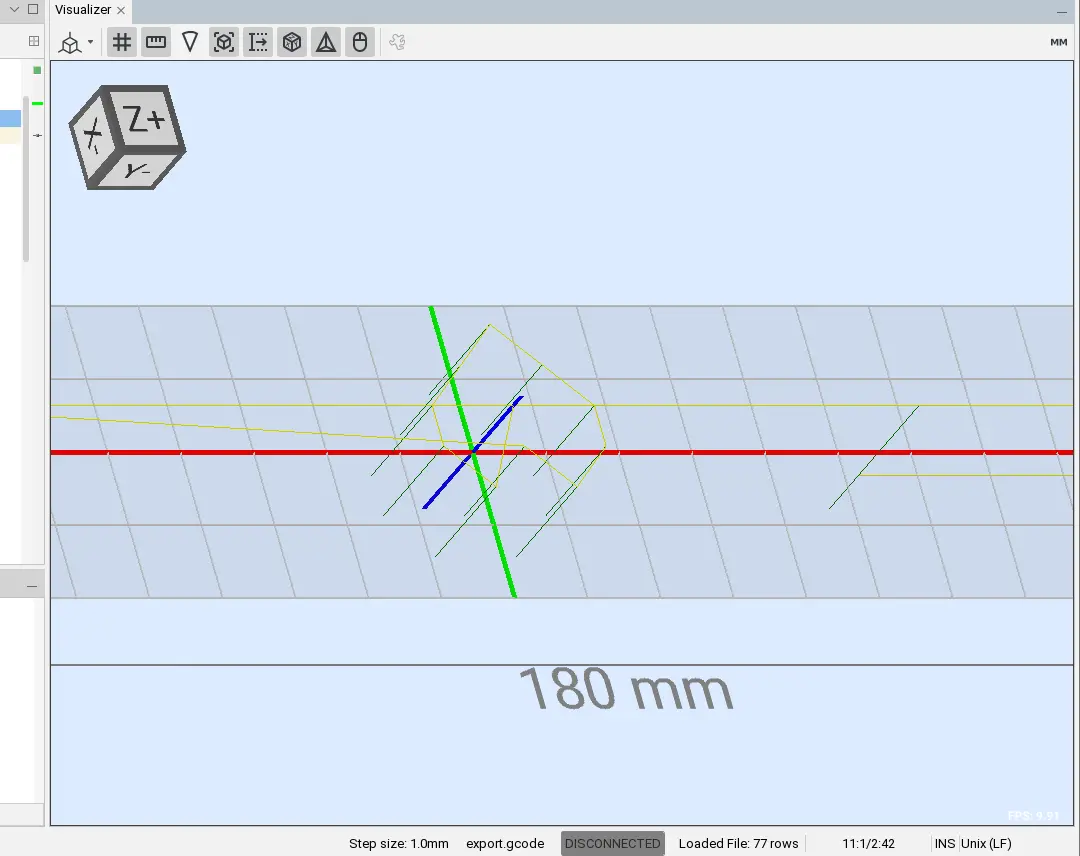Screen dimensions: 1080x856
Task: Click the export.gcode file name
Action: pos(505,844)
